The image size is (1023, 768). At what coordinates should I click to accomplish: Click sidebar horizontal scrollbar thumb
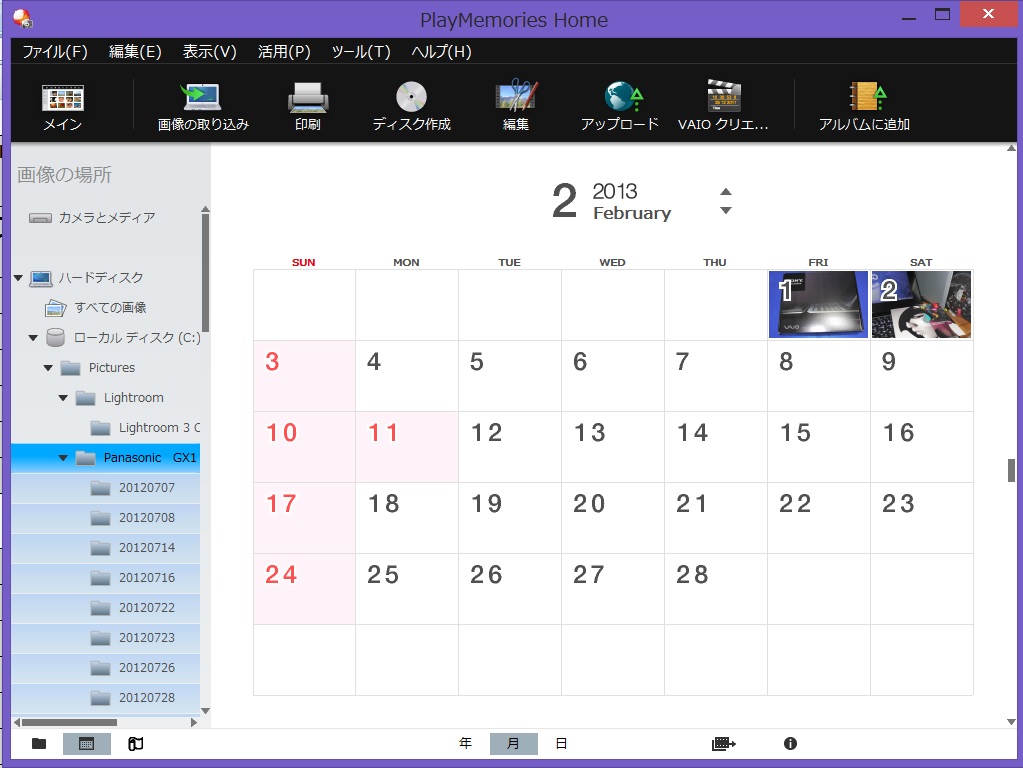coord(69,722)
